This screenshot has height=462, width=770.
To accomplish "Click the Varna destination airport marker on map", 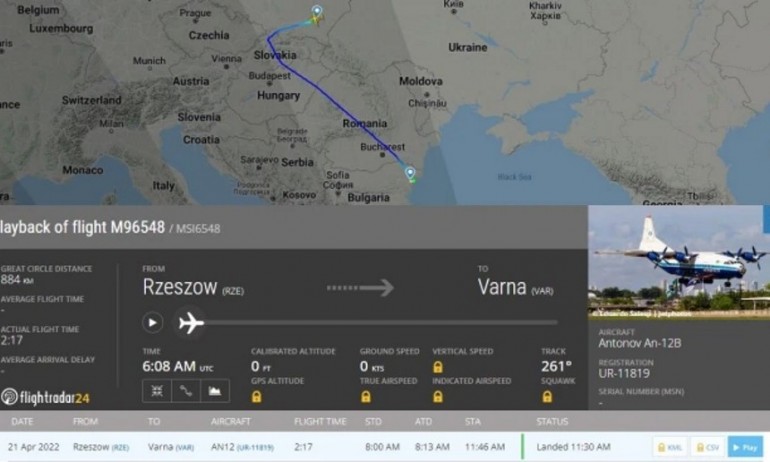I will point(410,172).
